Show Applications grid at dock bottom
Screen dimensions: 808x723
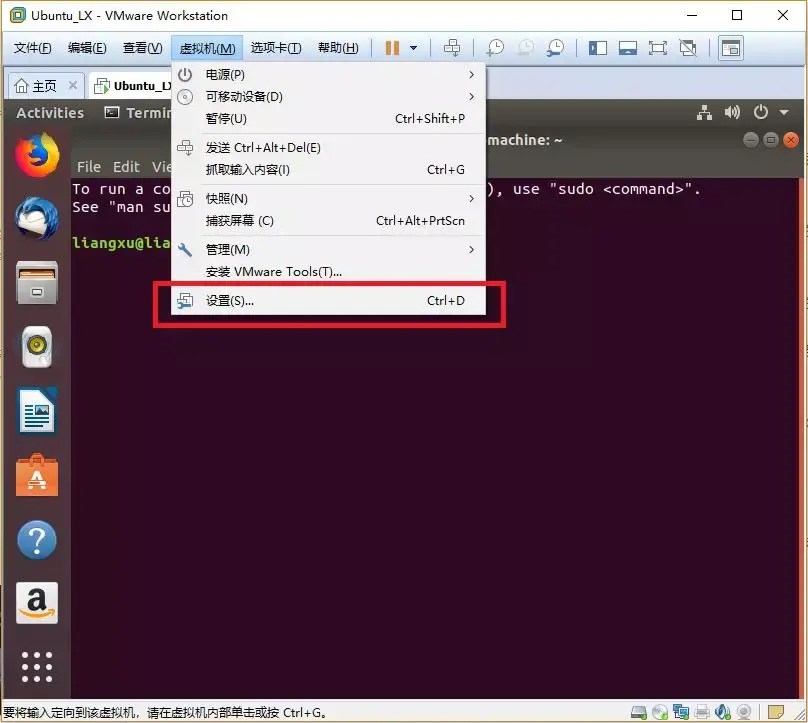point(37,667)
